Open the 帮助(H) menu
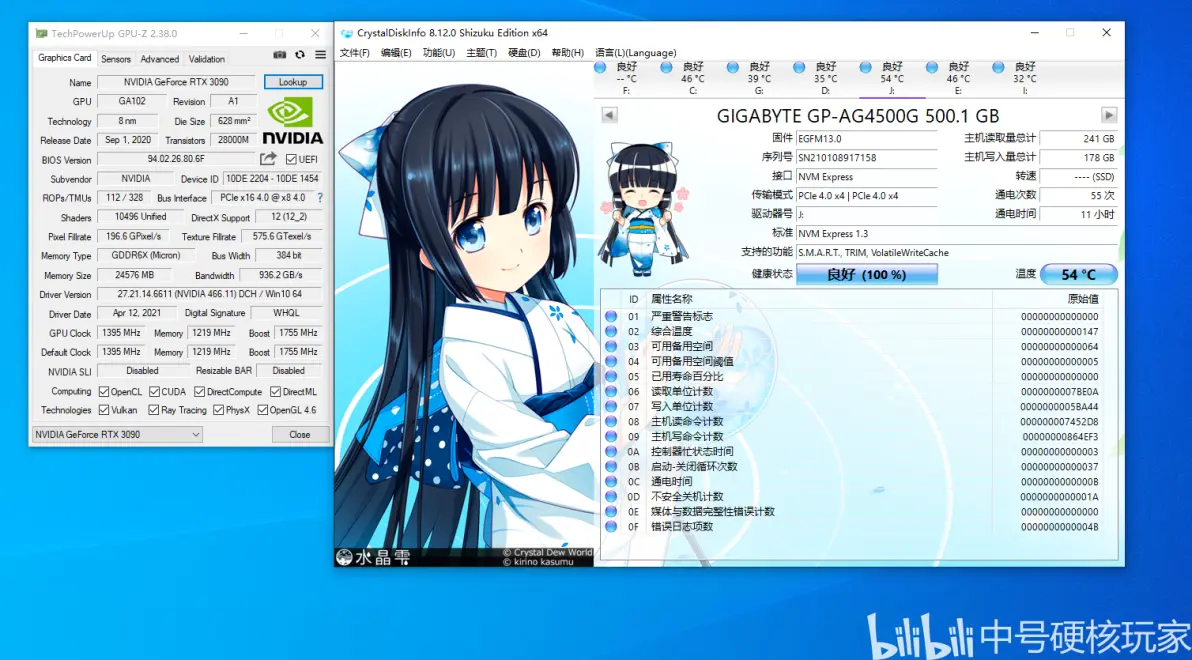Image resolution: width=1192 pixels, height=660 pixels. coord(567,52)
